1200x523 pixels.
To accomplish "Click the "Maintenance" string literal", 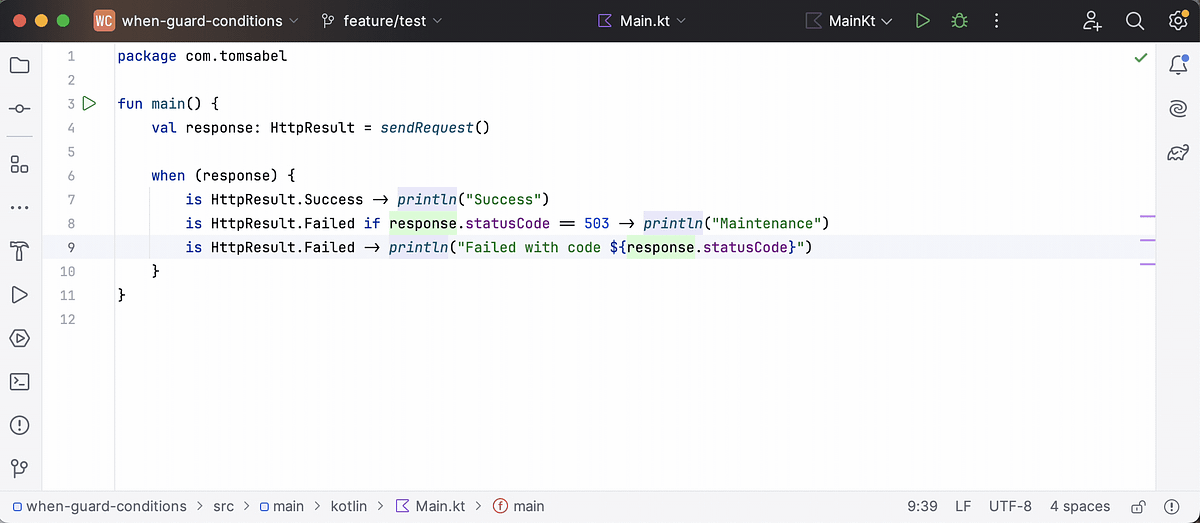I will [767, 223].
